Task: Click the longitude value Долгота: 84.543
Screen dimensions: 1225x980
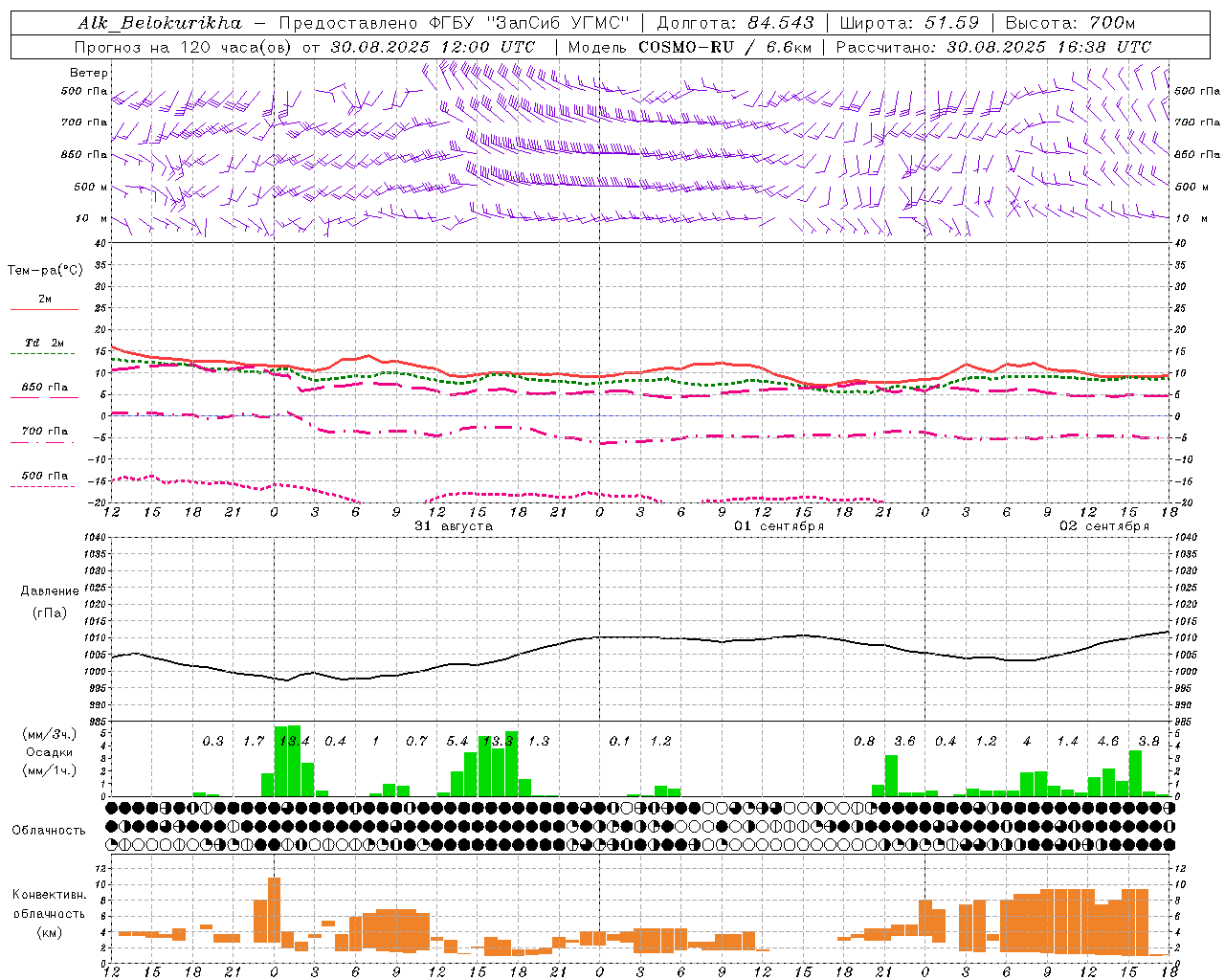Action: tap(736, 22)
